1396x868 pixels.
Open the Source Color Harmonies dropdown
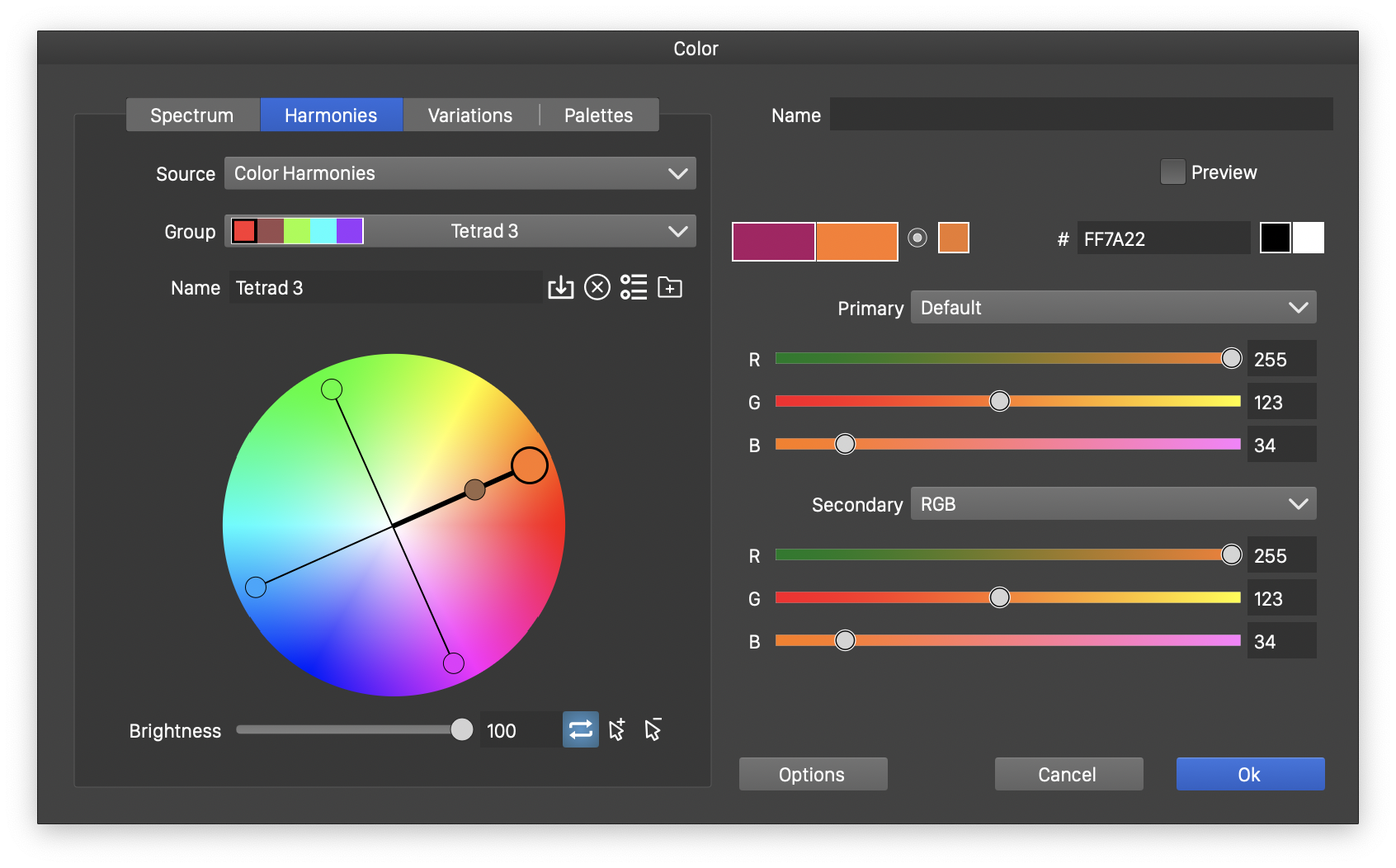(x=460, y=174)
